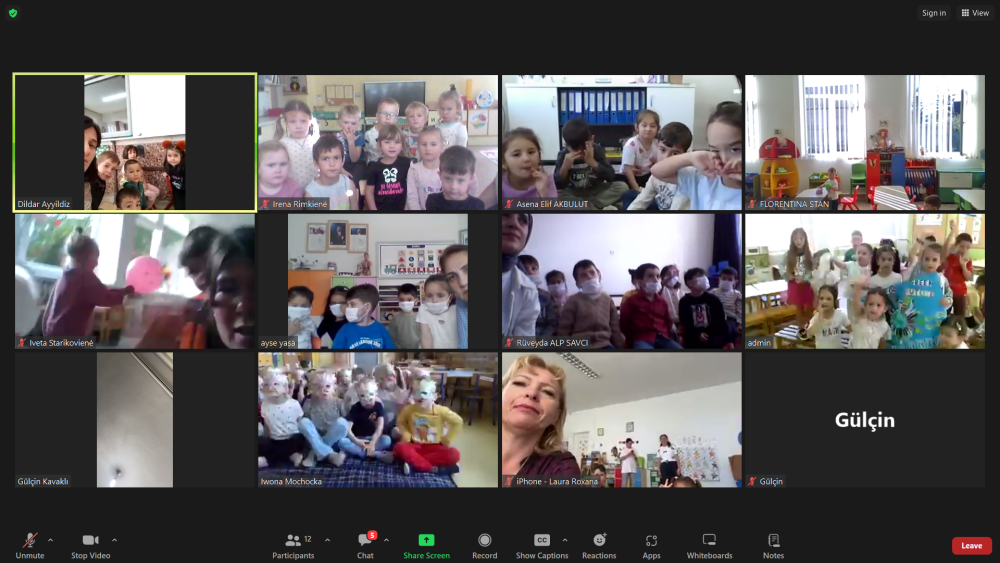The width and height of the screenshot is (1000, 563).
Task: Click participant count 12 next to Participants
Action: [307, 539]
